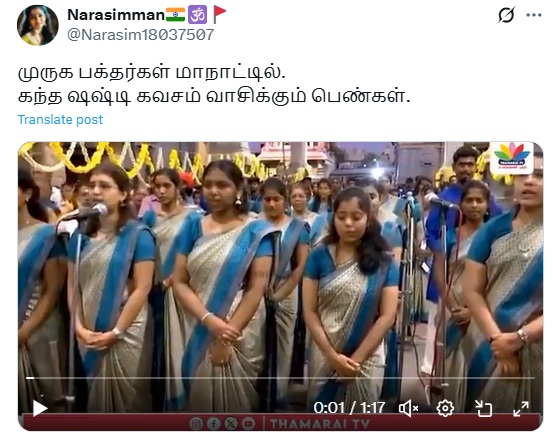Click the Facebook icon in video banner
The image size is (553, 436).
[x=213, y=423]
